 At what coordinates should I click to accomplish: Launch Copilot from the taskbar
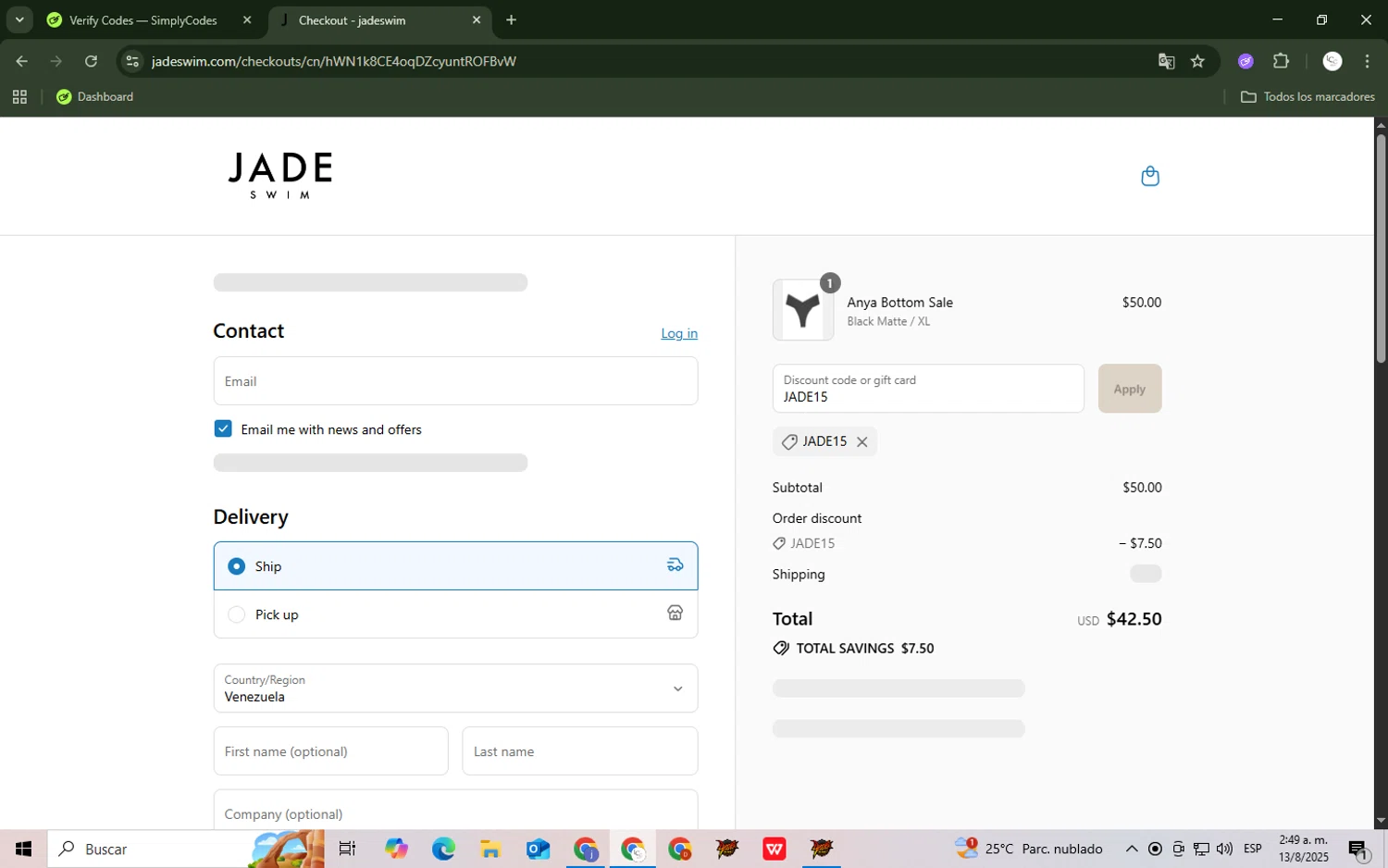pos(396,849)
